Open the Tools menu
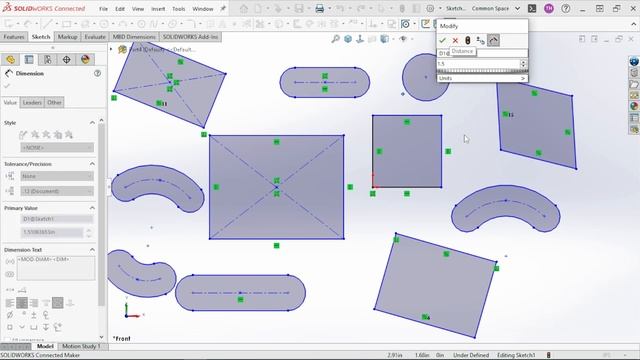This screenshot has width=640, height=360. point(178,9)
